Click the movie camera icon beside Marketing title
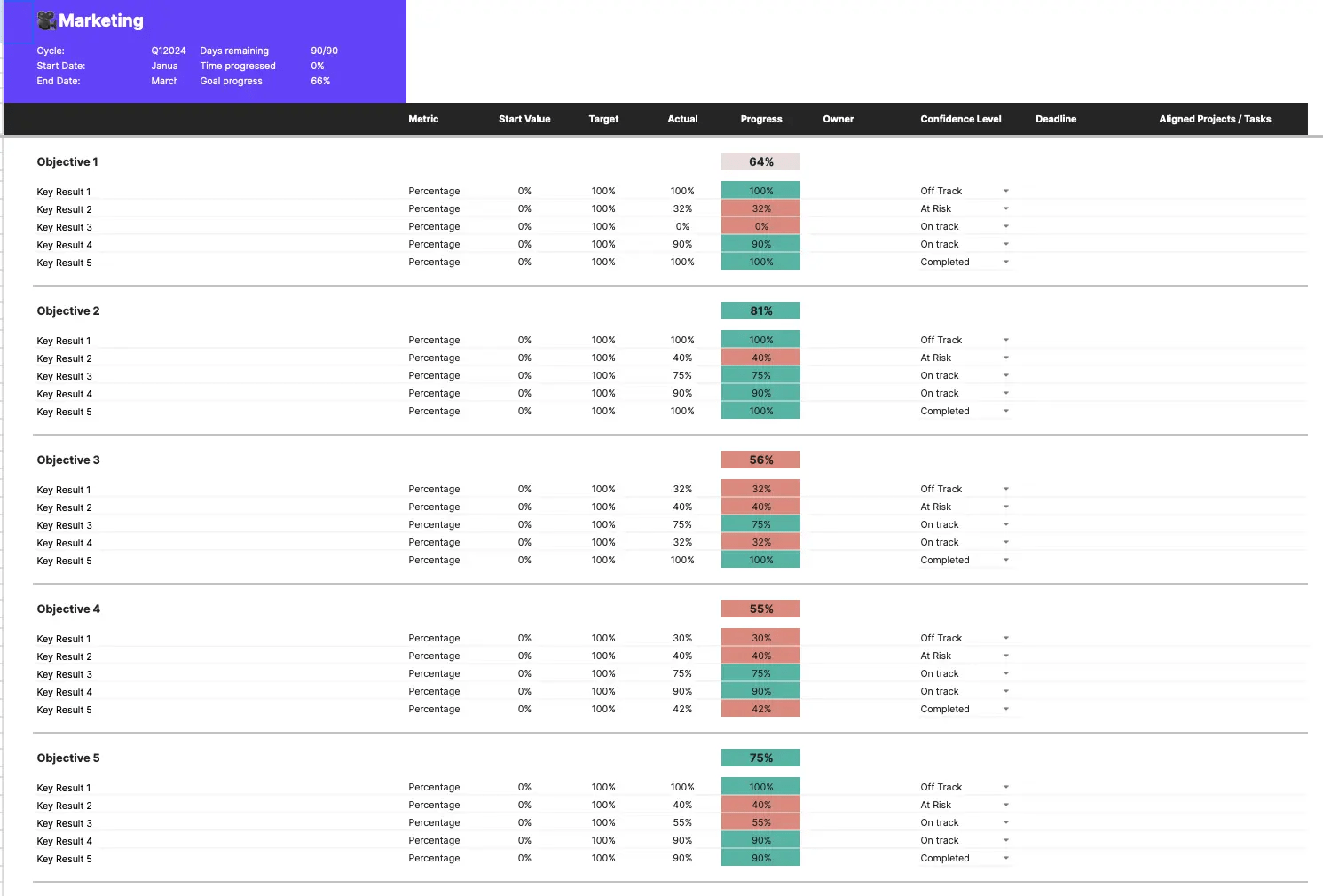 coord(45,20)
